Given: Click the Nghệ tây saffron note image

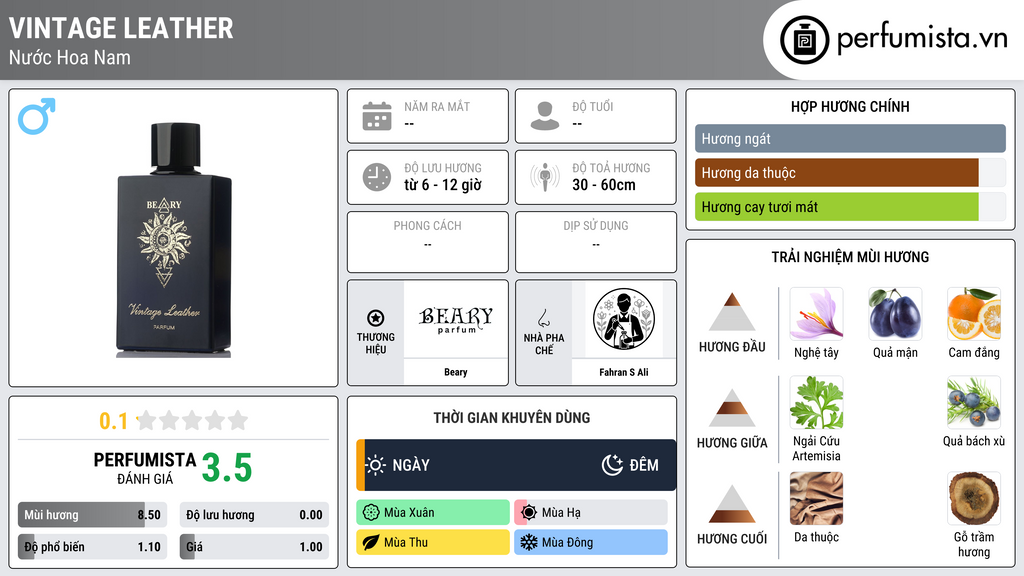Looking at the screenshot, I should pos(816,314).
